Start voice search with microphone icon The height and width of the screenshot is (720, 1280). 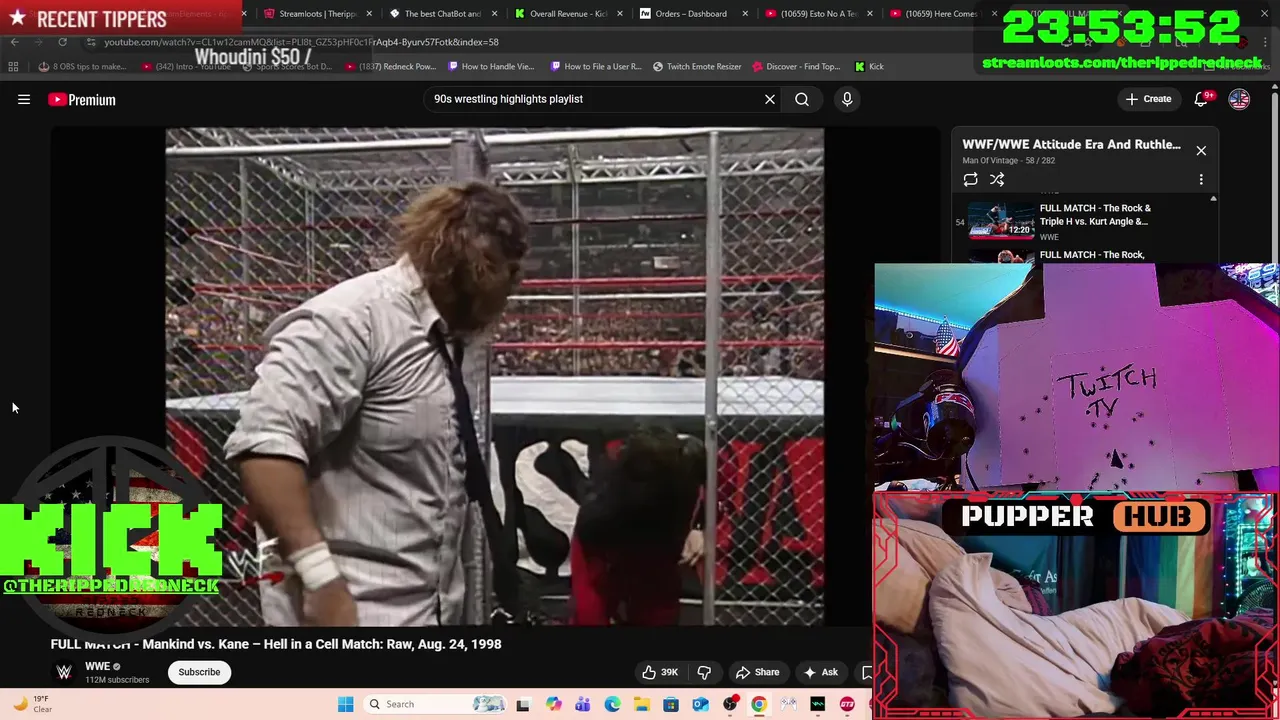point(847,99)
